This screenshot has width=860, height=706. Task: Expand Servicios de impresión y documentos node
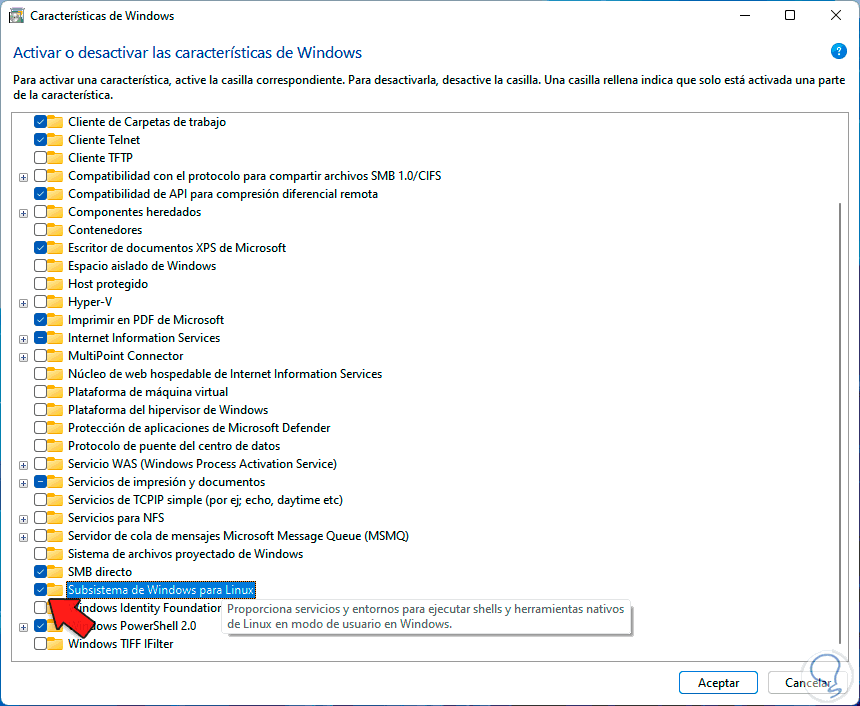coord(23,483)
